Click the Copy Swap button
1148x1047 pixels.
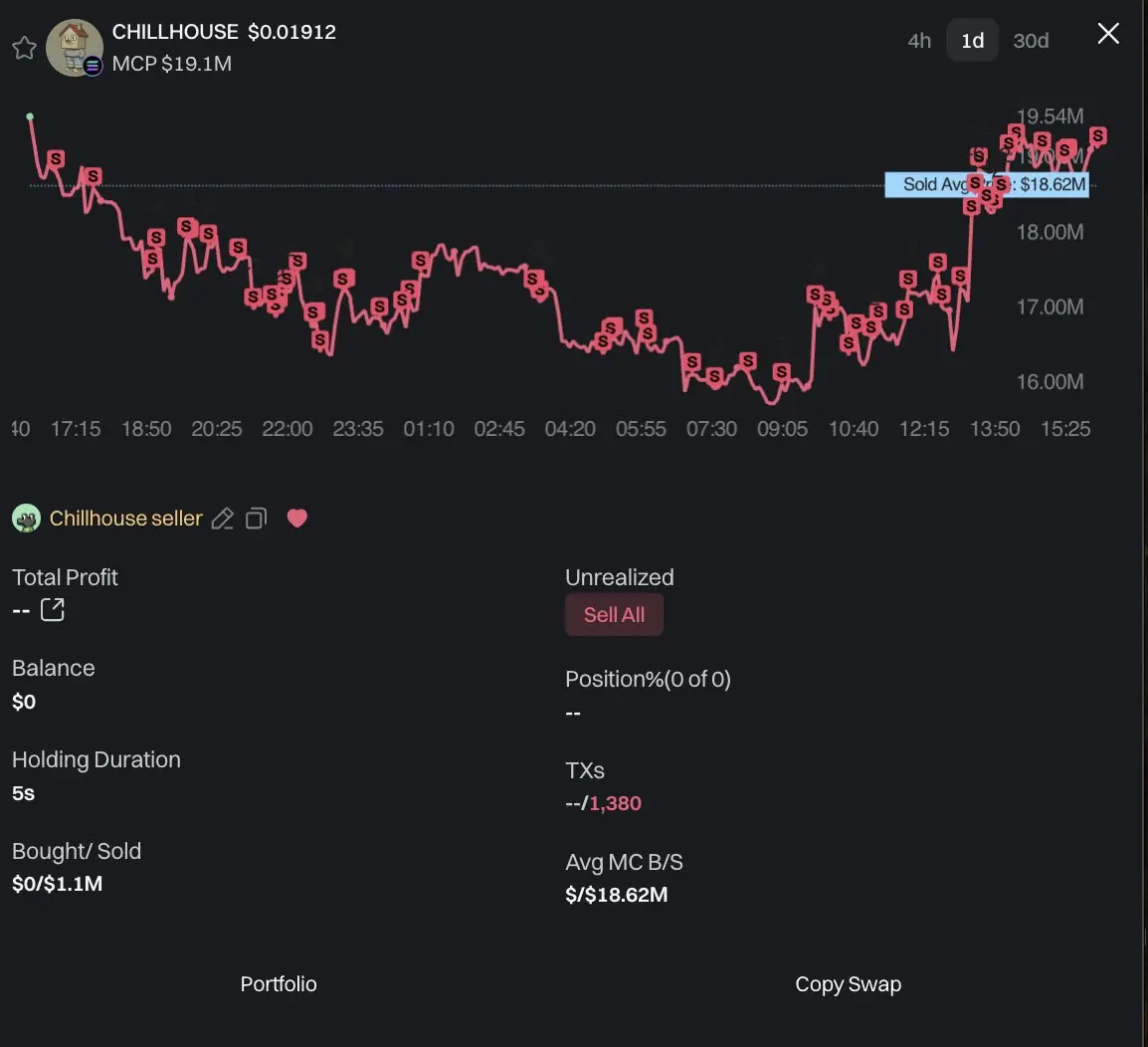coord(848,983)
